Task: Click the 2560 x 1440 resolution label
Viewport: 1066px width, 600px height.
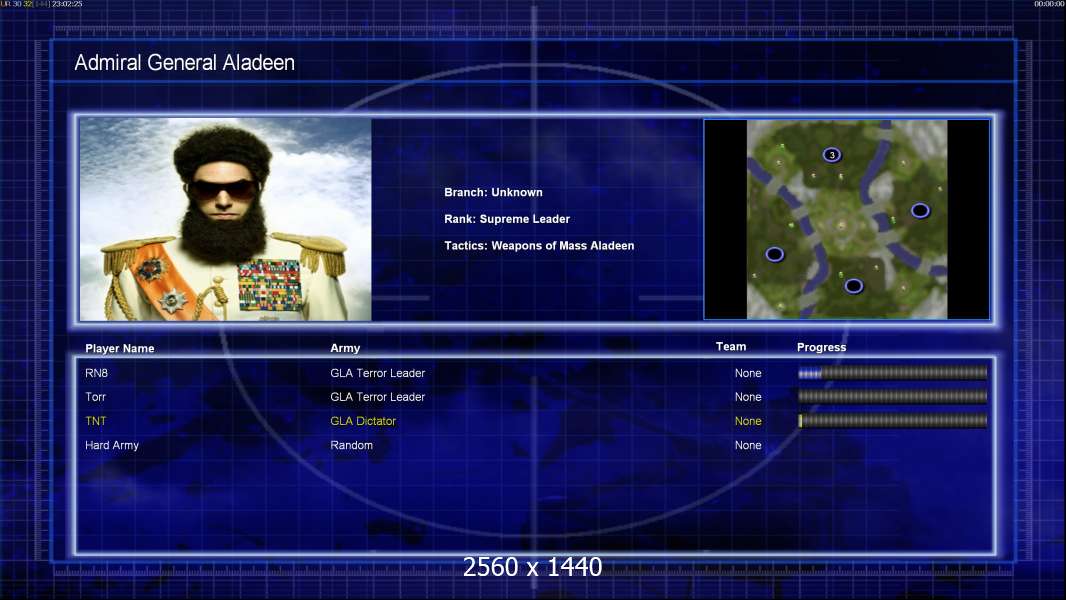Action: (x=532, y=567)
